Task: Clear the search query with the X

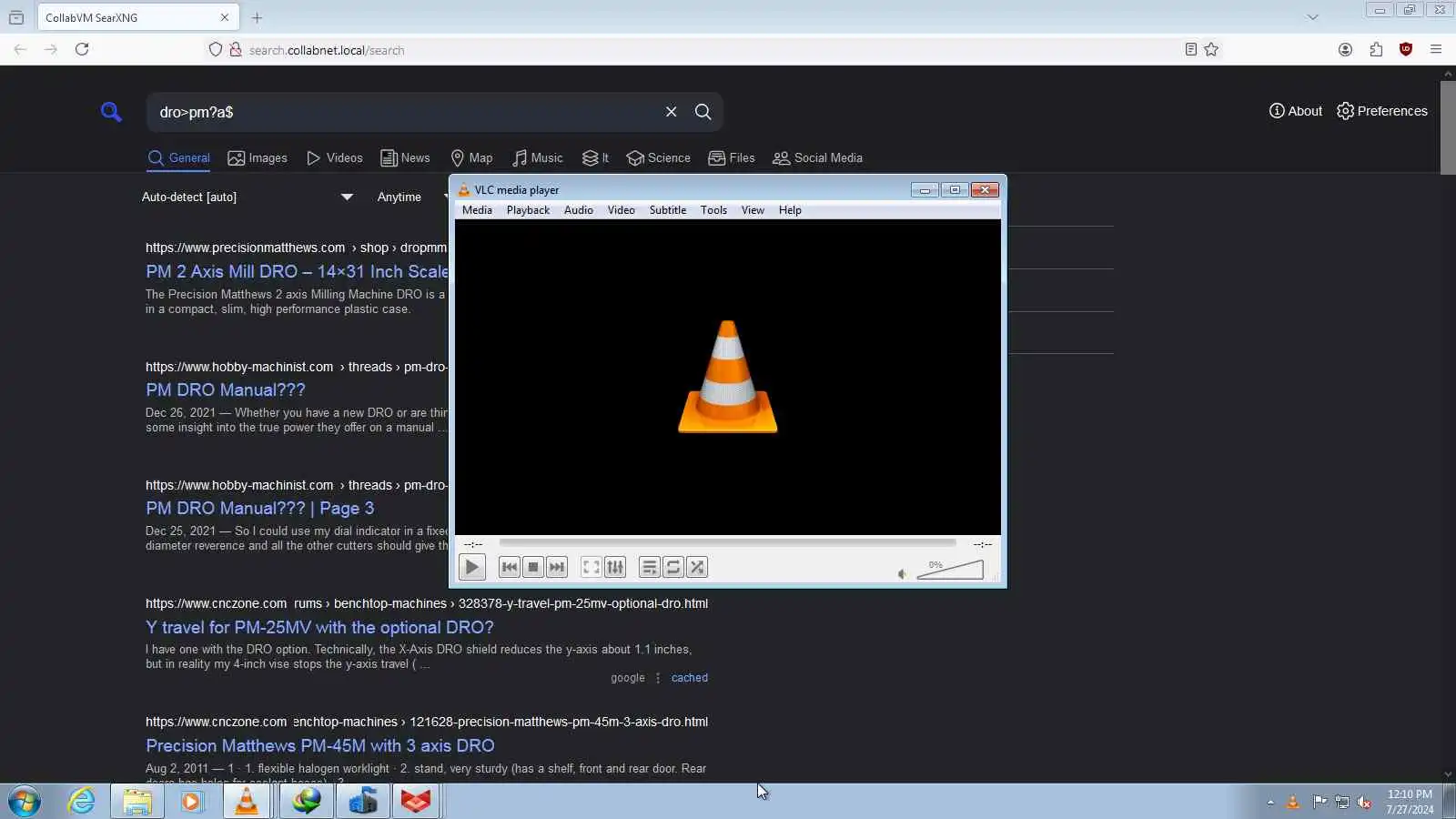Action: [672, 112]
